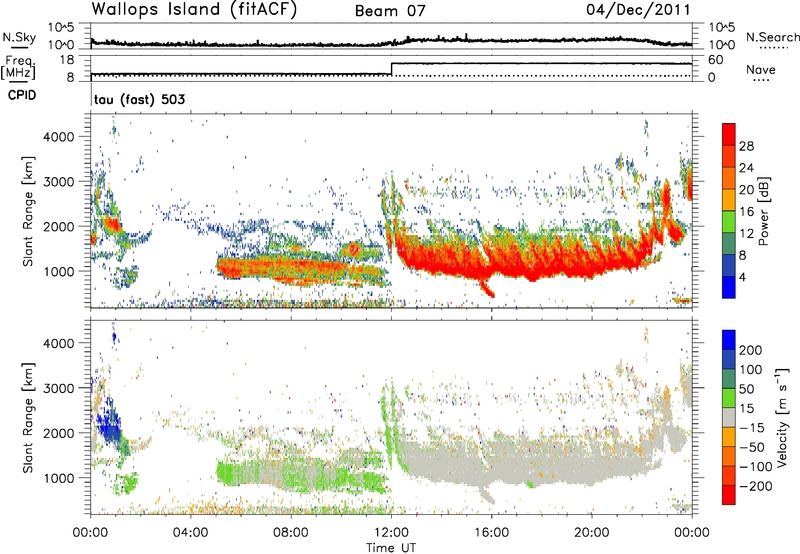Select the 'Beam 07' label

click(390, 10)
